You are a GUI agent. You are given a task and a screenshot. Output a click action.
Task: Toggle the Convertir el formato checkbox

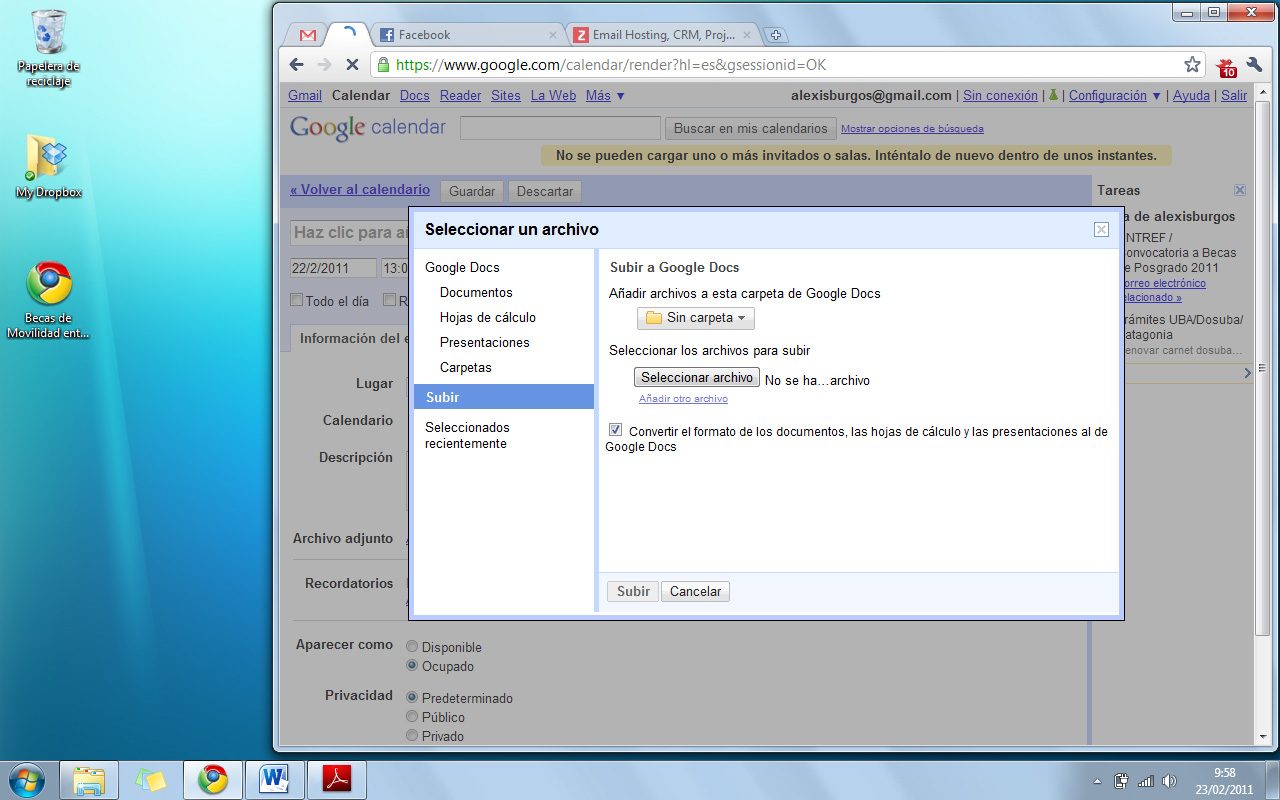coord(615,430)
